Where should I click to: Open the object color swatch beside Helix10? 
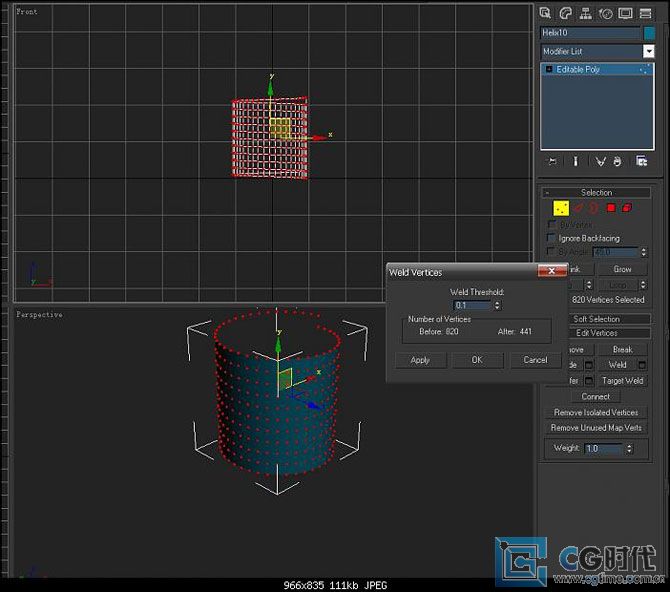649,33
